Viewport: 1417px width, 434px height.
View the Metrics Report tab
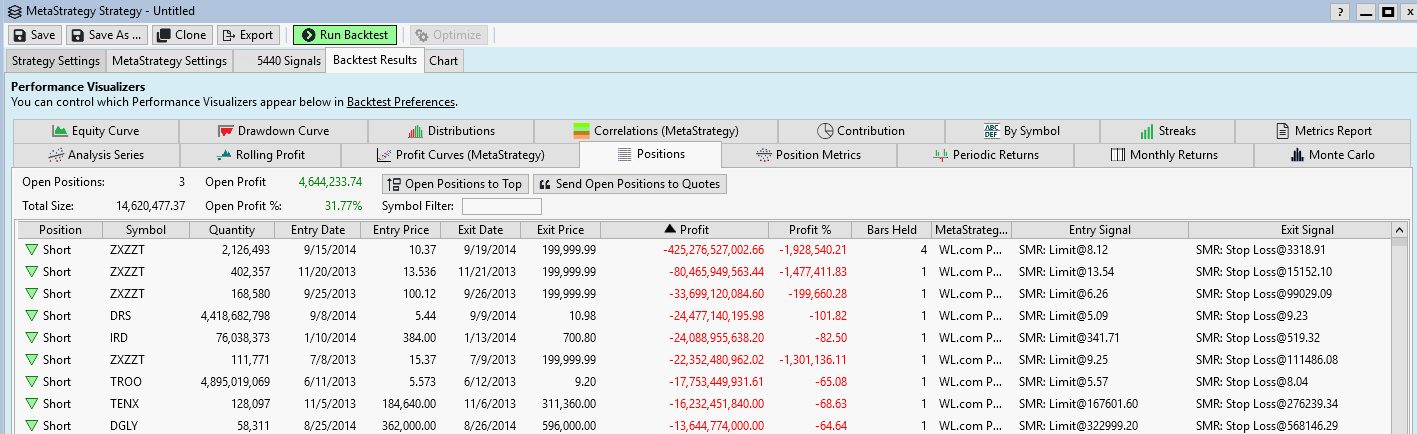coord(1325,131)
